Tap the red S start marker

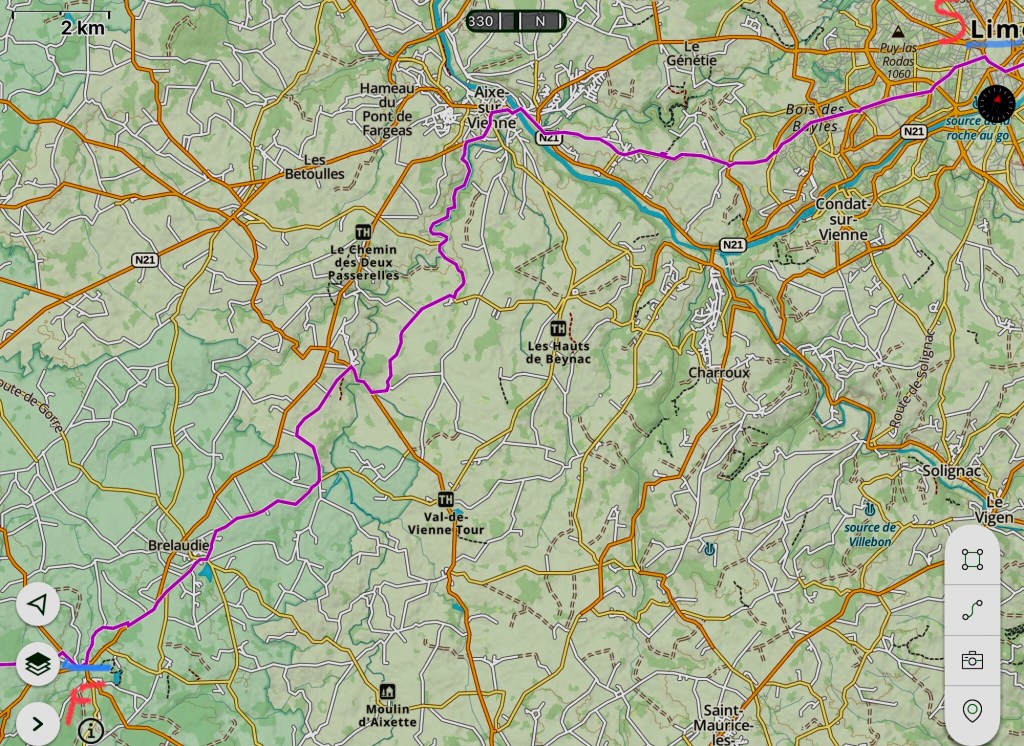[x=951, y=22]
